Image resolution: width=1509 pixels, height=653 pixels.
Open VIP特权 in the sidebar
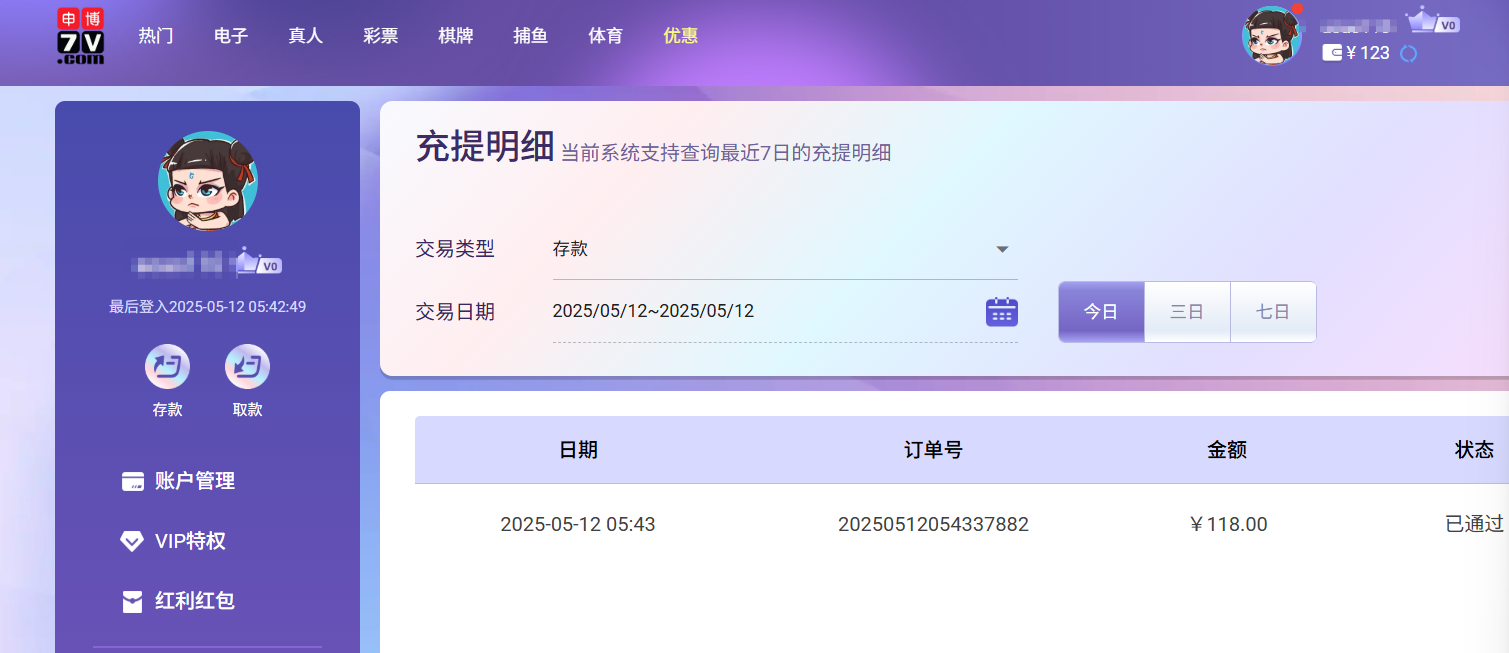tap(190, 541)
